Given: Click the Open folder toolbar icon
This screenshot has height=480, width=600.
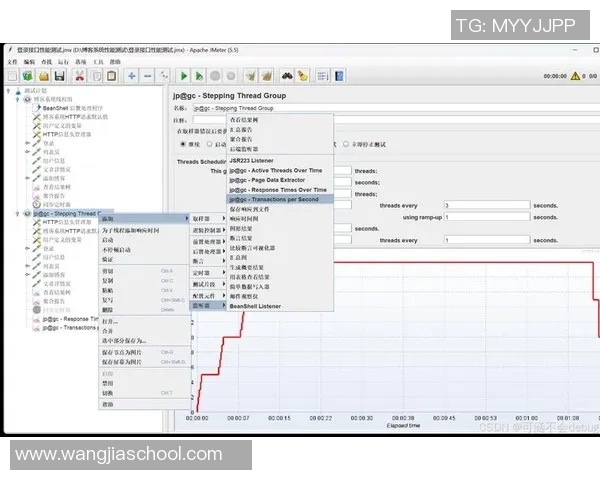Looking at the screenshot, I should click(x=44, y=75).
